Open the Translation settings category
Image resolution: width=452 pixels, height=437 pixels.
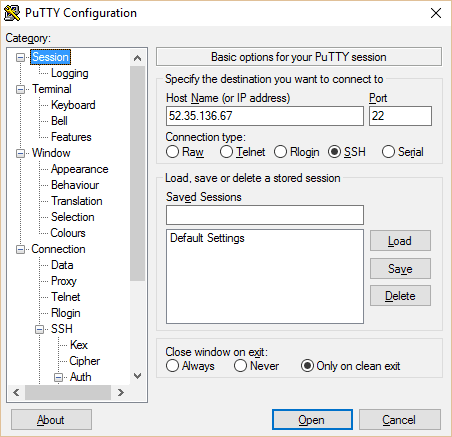pos(77,201)
